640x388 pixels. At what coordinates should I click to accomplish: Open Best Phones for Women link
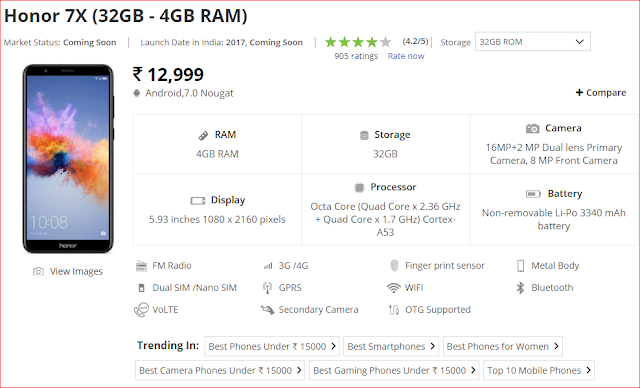tap(503, 346)
